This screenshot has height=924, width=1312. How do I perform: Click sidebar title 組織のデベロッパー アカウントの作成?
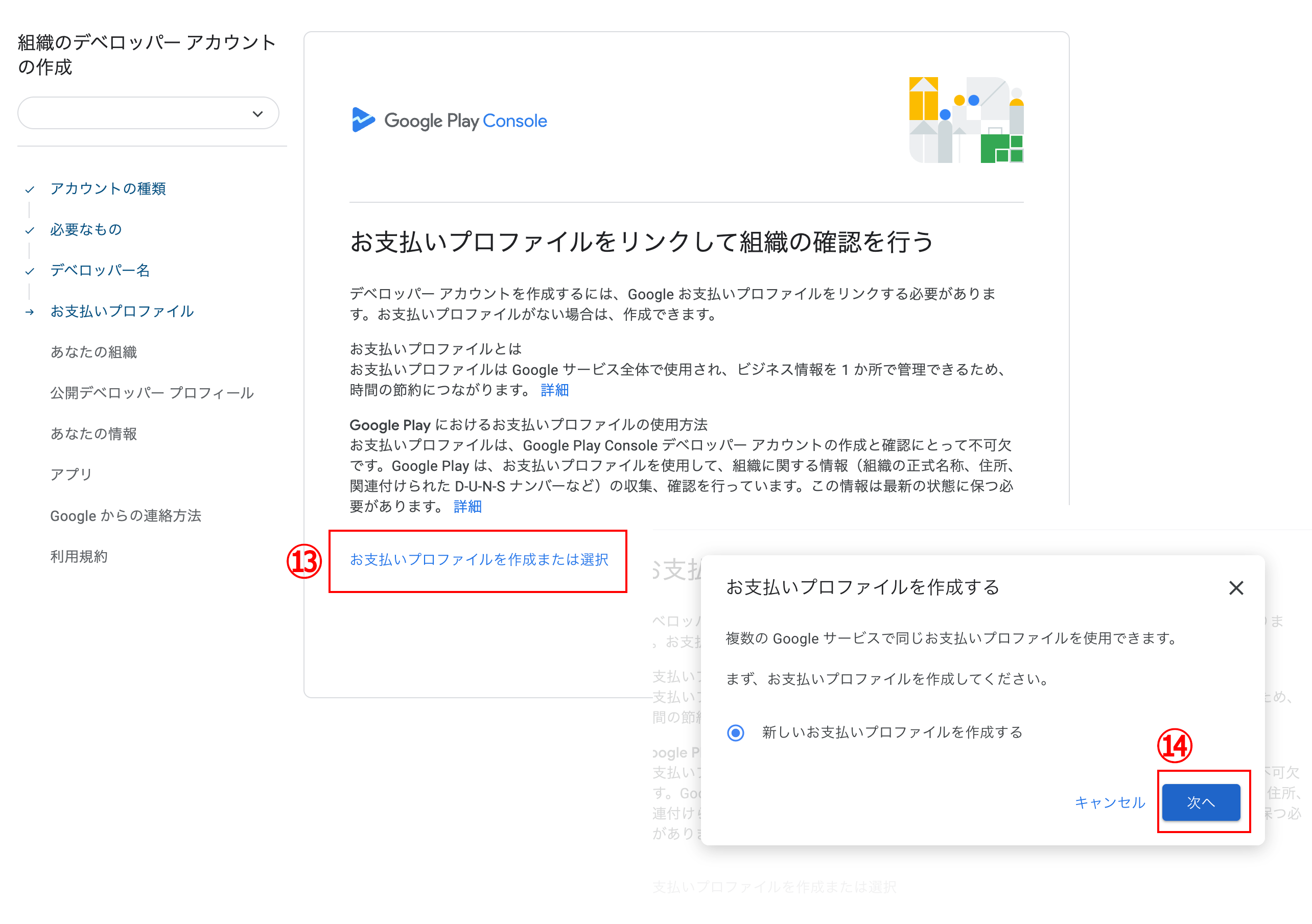(x=147, y=55)
